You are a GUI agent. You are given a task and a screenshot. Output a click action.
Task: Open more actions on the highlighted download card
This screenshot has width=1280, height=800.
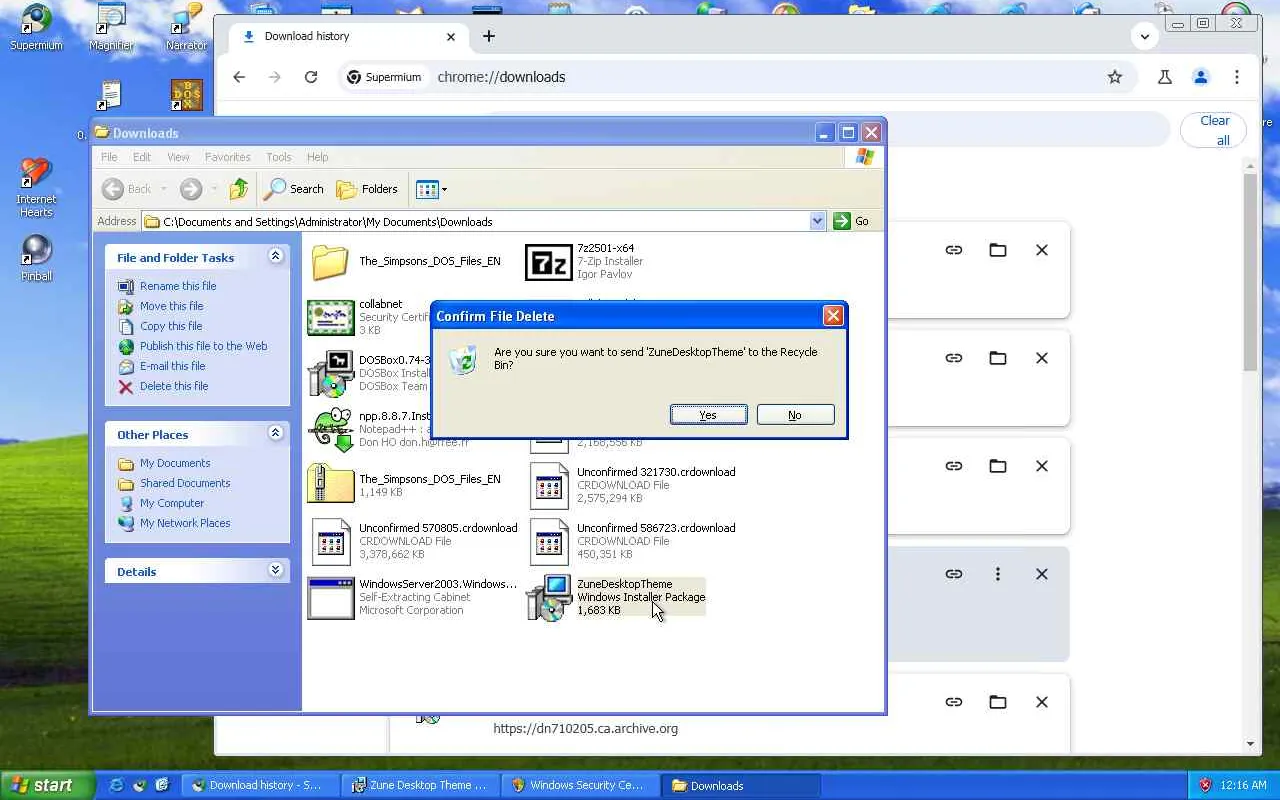click(x=998, y=574)
